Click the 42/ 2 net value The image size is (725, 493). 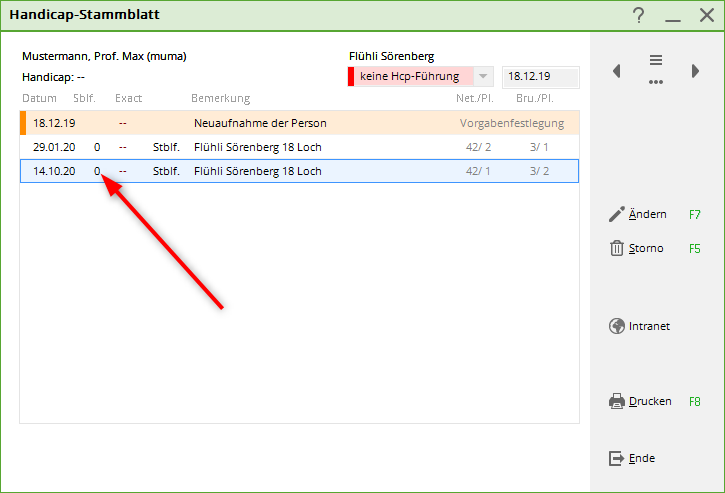click(x=478, y=147)
